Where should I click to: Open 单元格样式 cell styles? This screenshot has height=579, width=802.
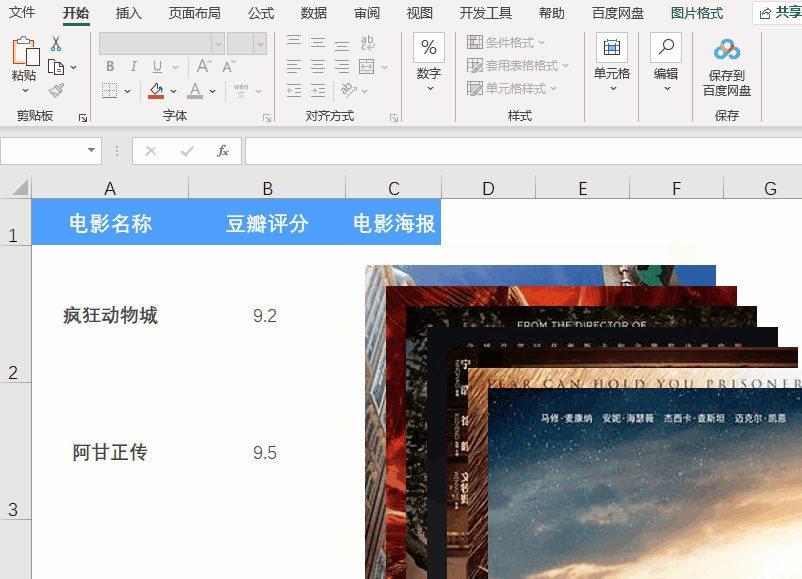[511, 88]
